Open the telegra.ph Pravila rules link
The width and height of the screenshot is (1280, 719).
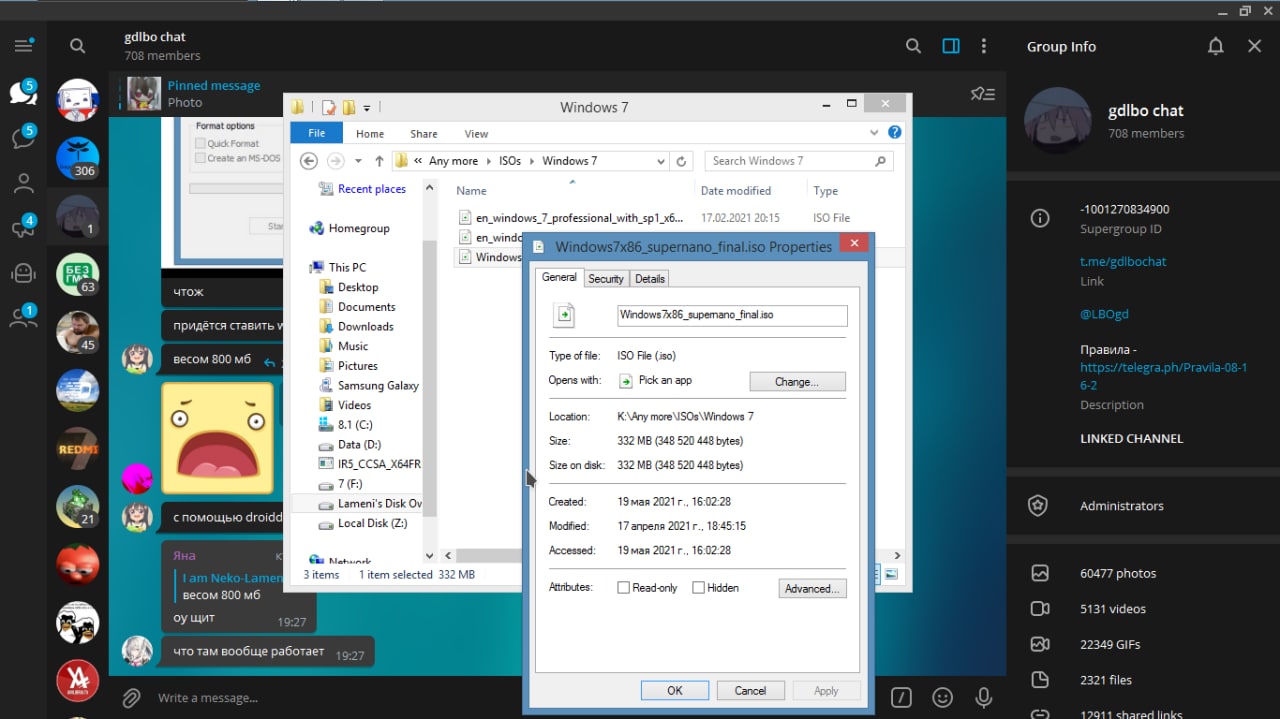point(1163,376)
